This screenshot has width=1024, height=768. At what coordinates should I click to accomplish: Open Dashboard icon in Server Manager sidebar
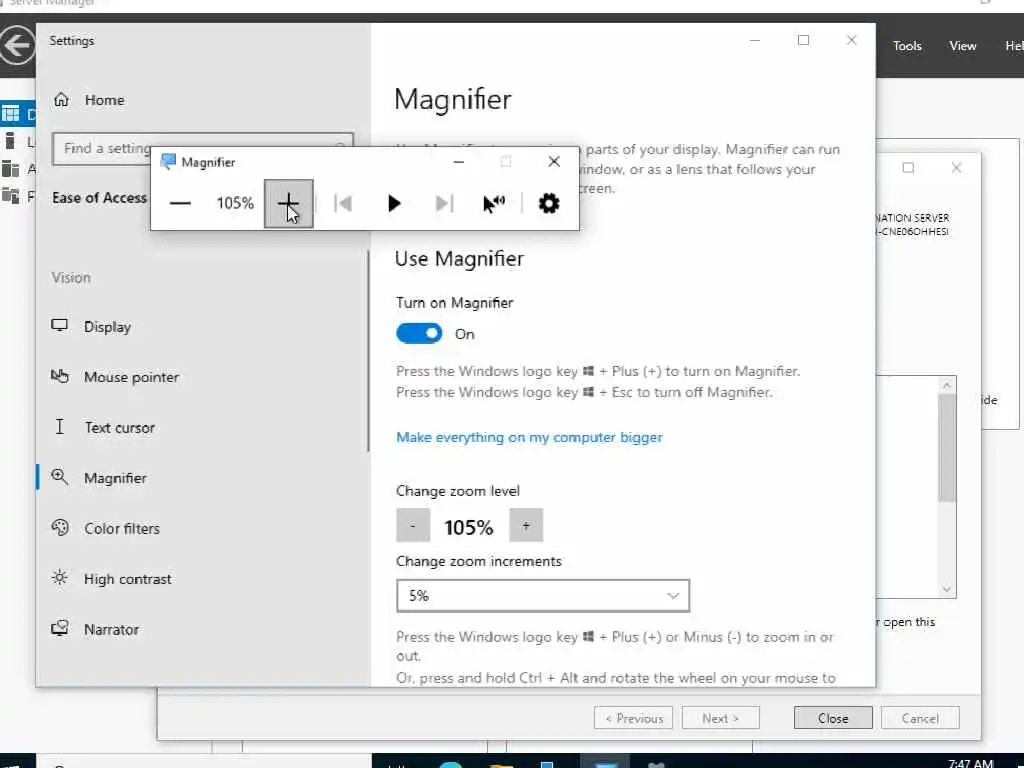click(x=10, y=114)
